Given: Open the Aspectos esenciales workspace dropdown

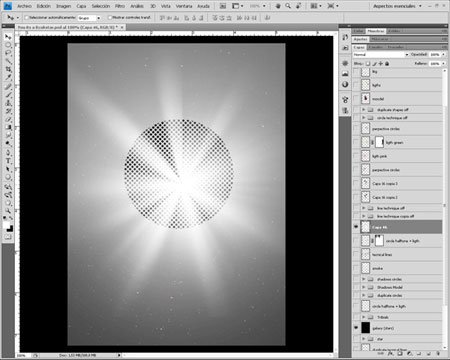Looking at the screenshot, I should 397,6.
